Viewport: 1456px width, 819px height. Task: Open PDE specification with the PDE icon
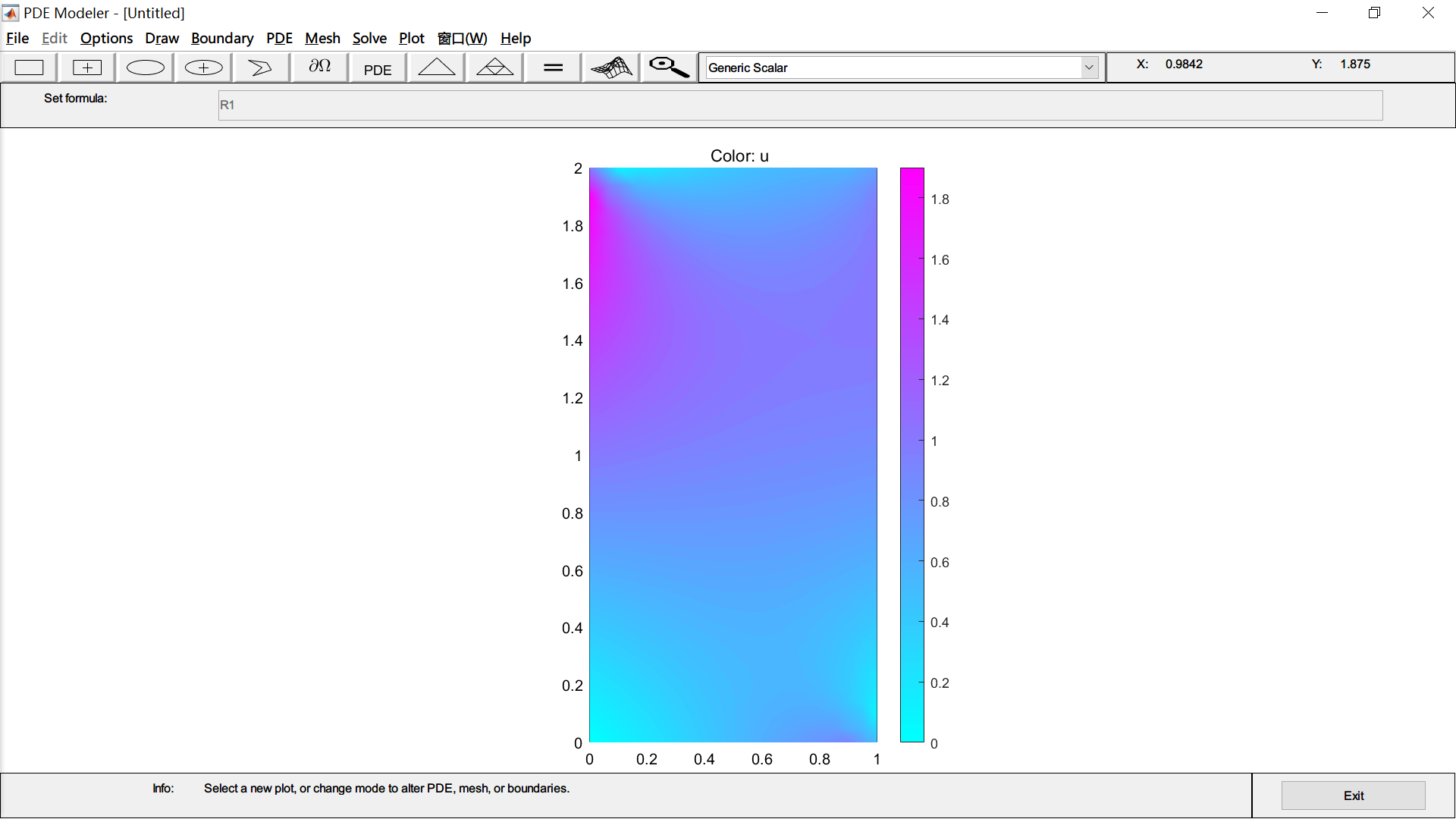coord(377,67)
